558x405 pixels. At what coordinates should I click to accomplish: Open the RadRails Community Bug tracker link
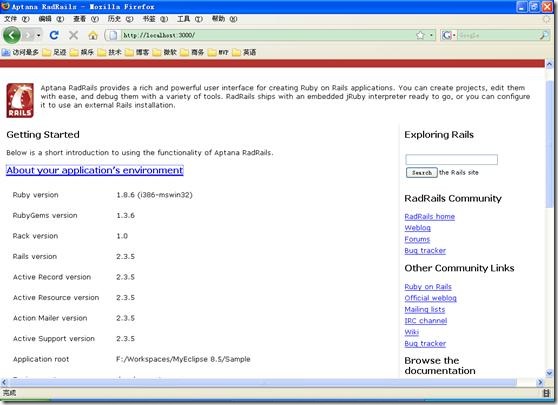425,251
